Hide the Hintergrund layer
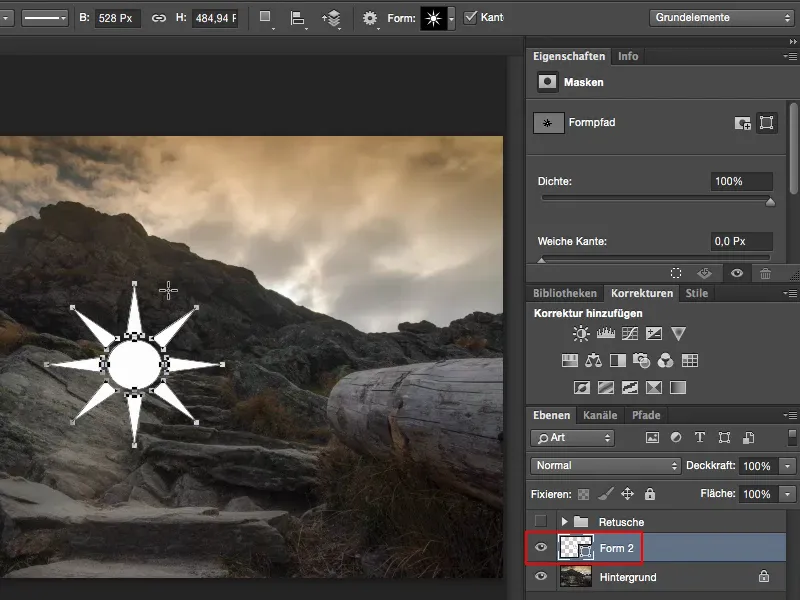This screenshot has width=800, height=600. [539, 577]
